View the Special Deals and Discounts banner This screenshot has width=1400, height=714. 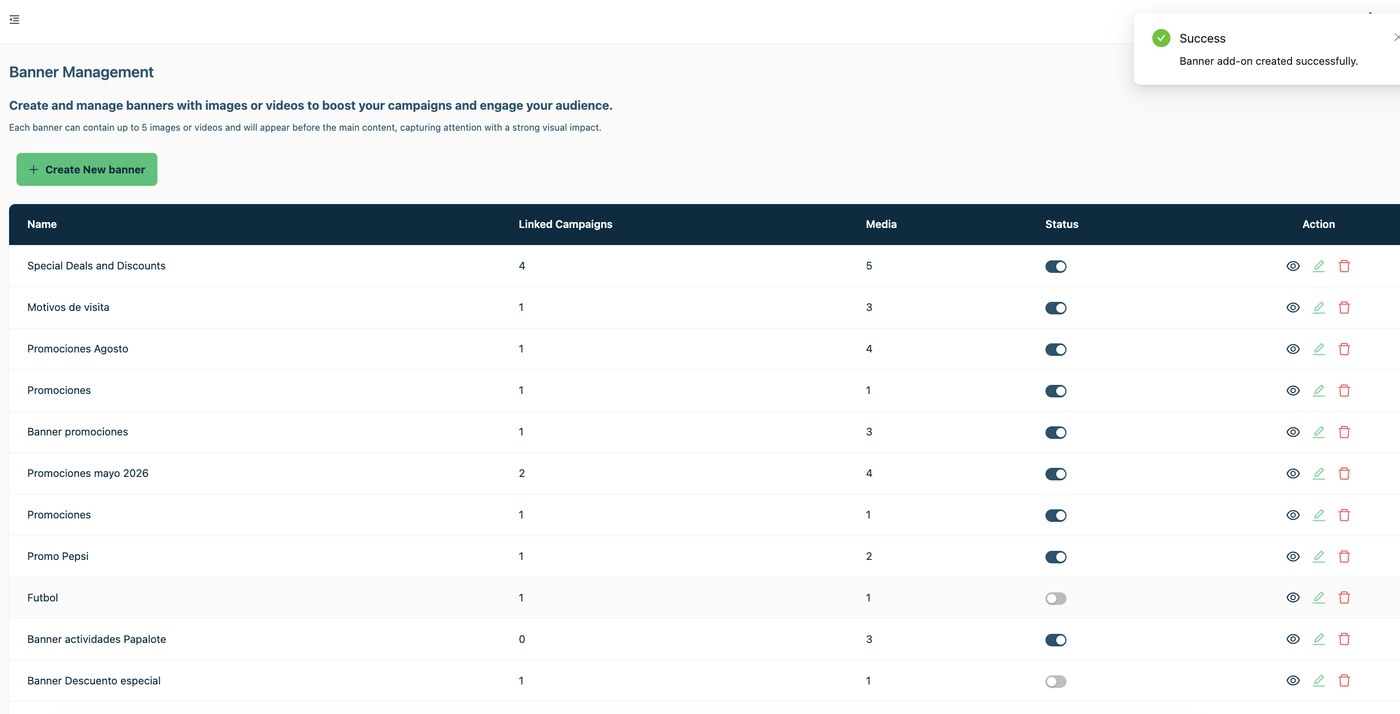pyautogui.click(x=1293, y=266)
